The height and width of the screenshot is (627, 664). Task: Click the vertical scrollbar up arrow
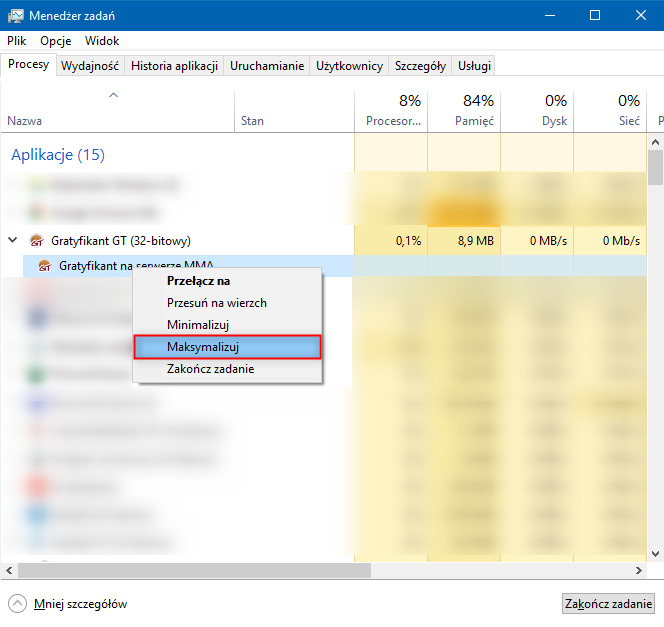click(x=655, y=142)
